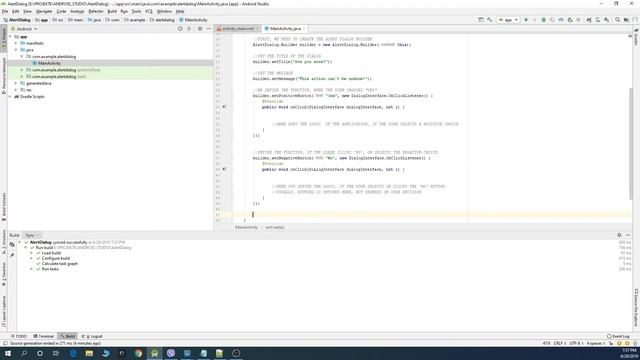Click the Attach debugger icon in the toolbar
This screenshot has height=360, width=640.
pos(570,20)
